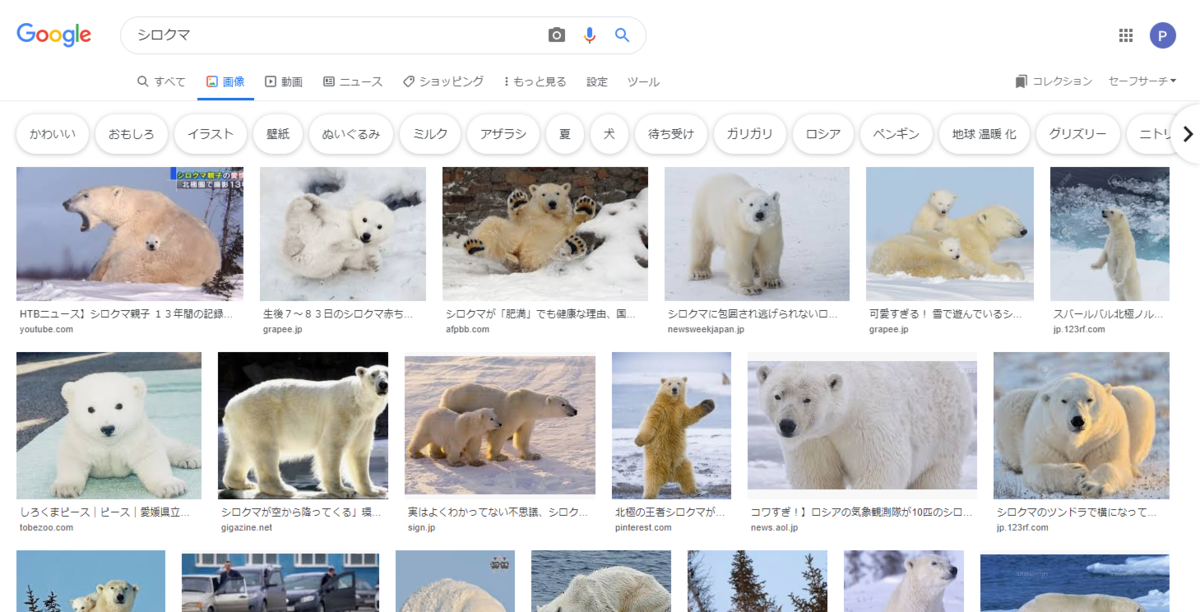The width and height of the screenshot is (1200, 612).
Task: Click the pinterest.com source link
Action: tap(643, 527)
